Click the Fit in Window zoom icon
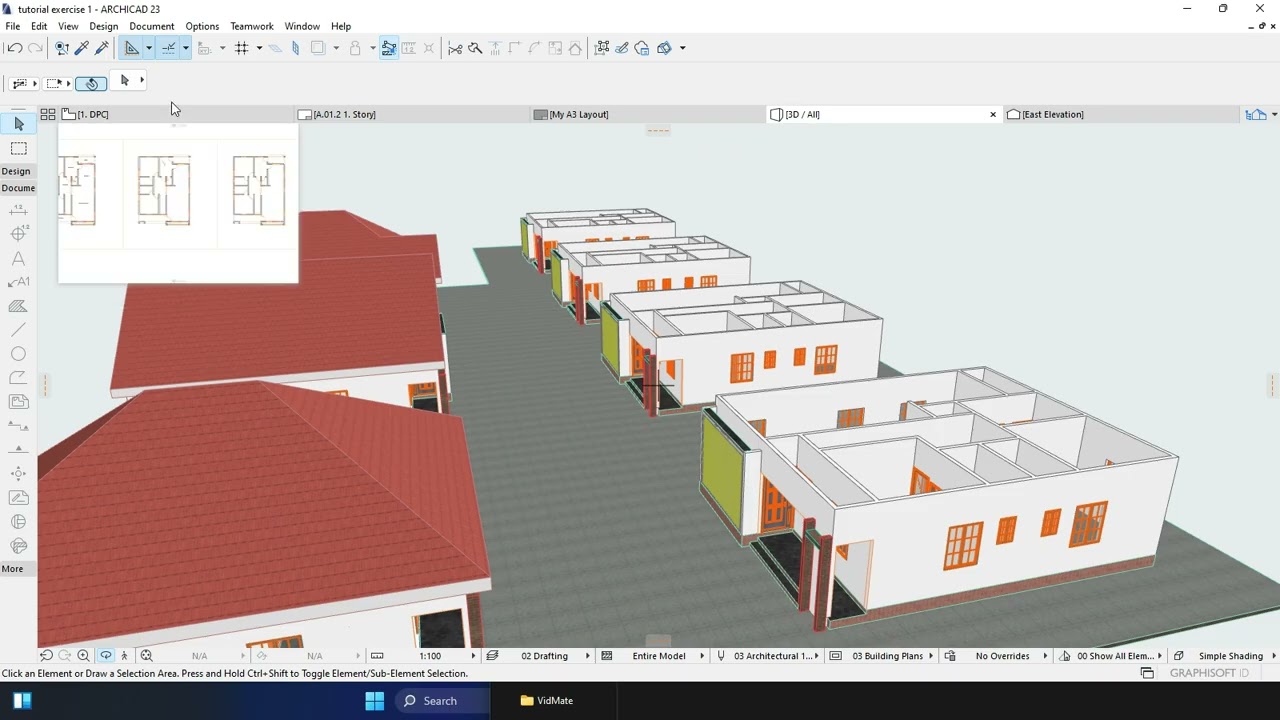 [x=146, y=656]
